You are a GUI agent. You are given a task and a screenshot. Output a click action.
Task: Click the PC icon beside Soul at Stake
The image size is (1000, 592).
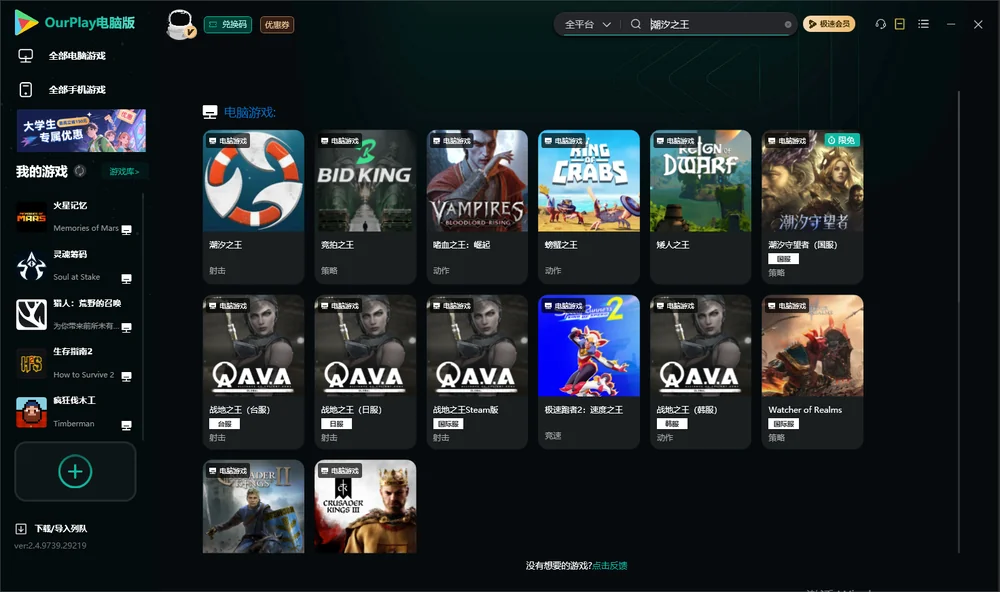pos(126,279)
